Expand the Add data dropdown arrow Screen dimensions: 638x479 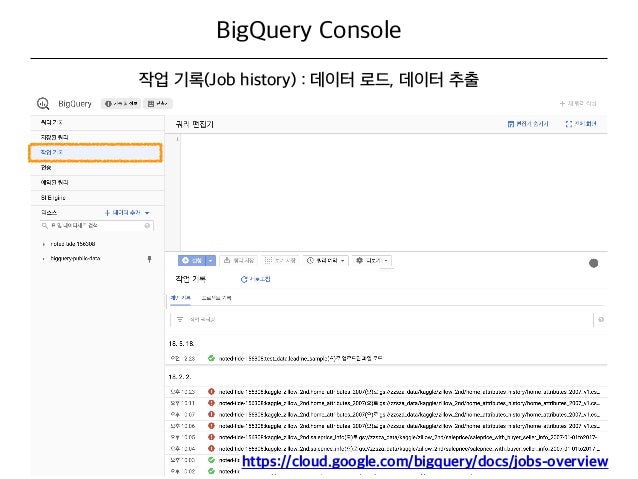(147, 213)
